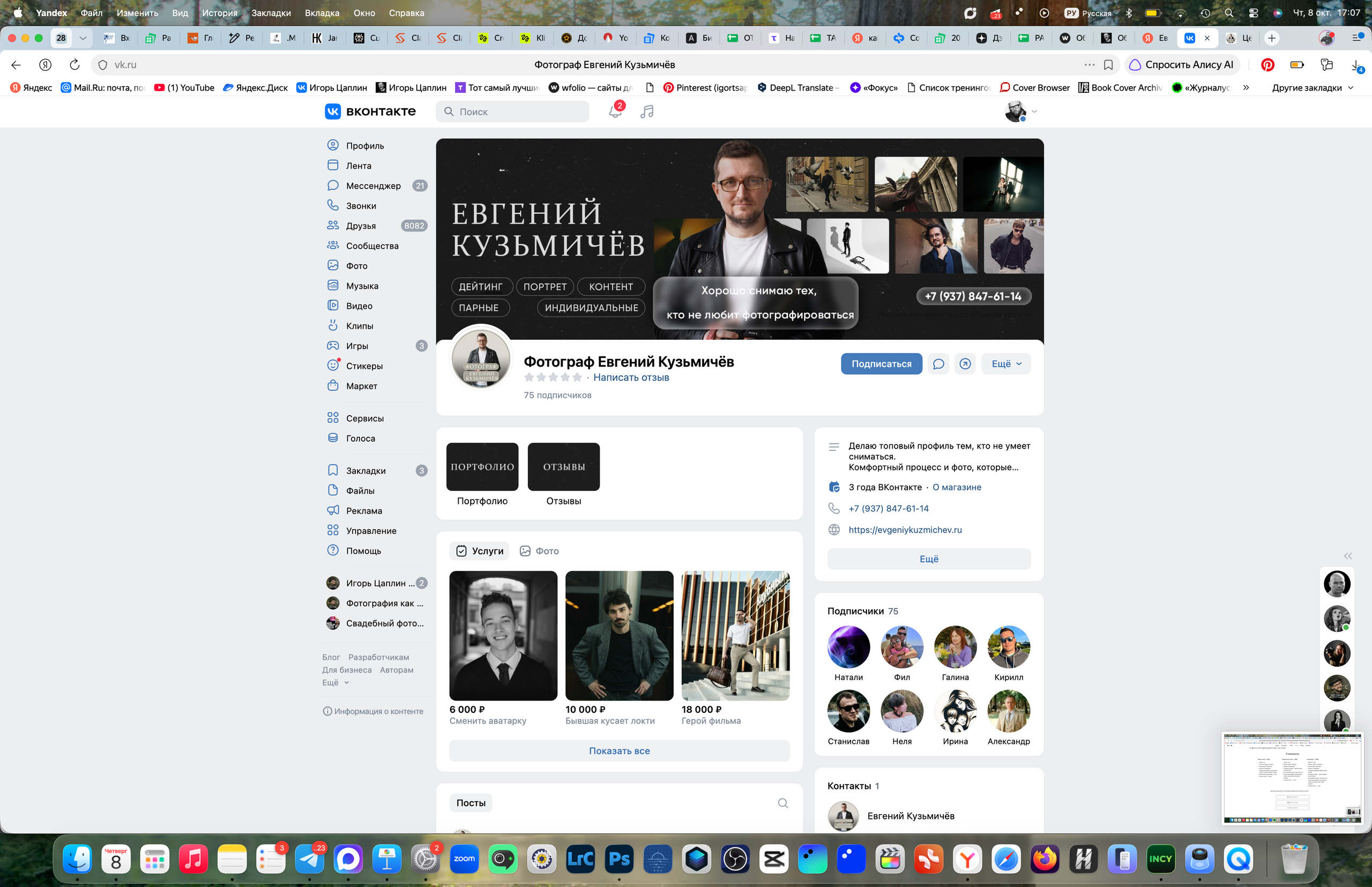Open Photoshop from the Dock
This screenshot has width=1372, height=887.
(619, 859)
